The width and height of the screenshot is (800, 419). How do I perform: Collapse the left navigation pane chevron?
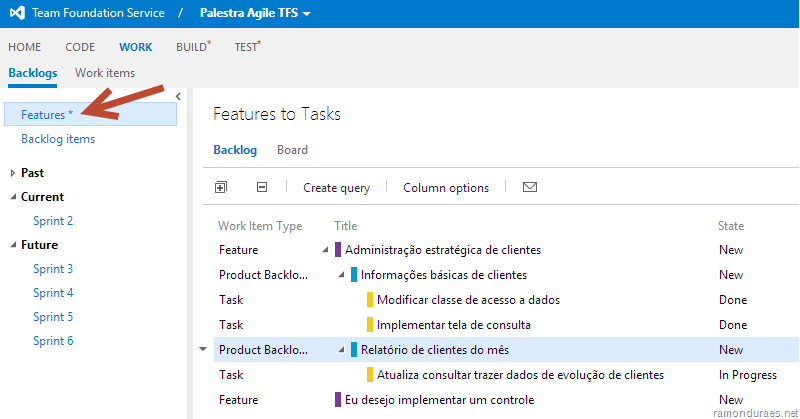point(178,96)
